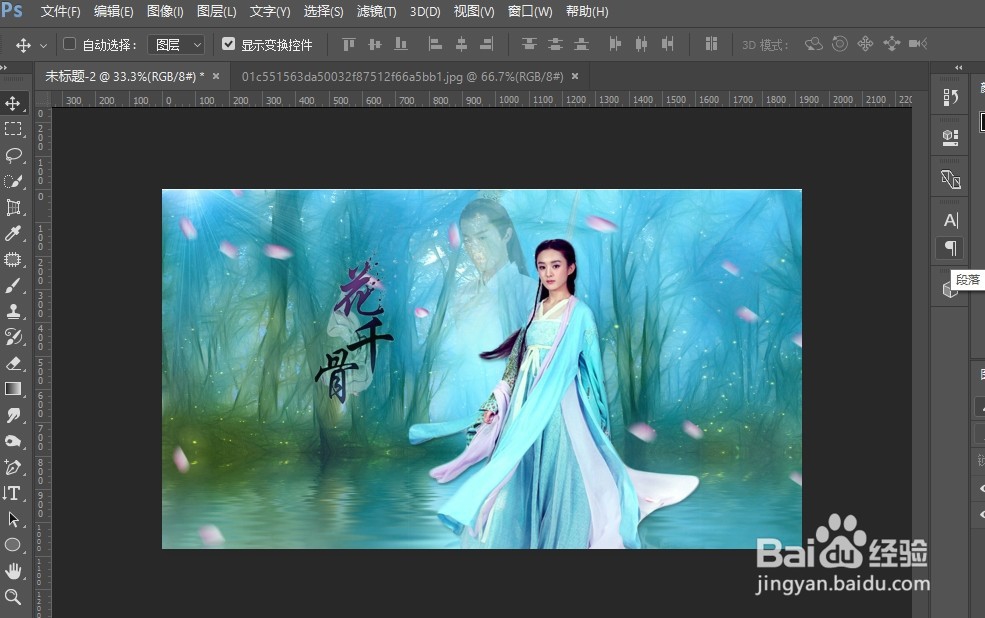Open the 视图(V) menu
This screenshot has height=618, width=985.
(474, 11)
